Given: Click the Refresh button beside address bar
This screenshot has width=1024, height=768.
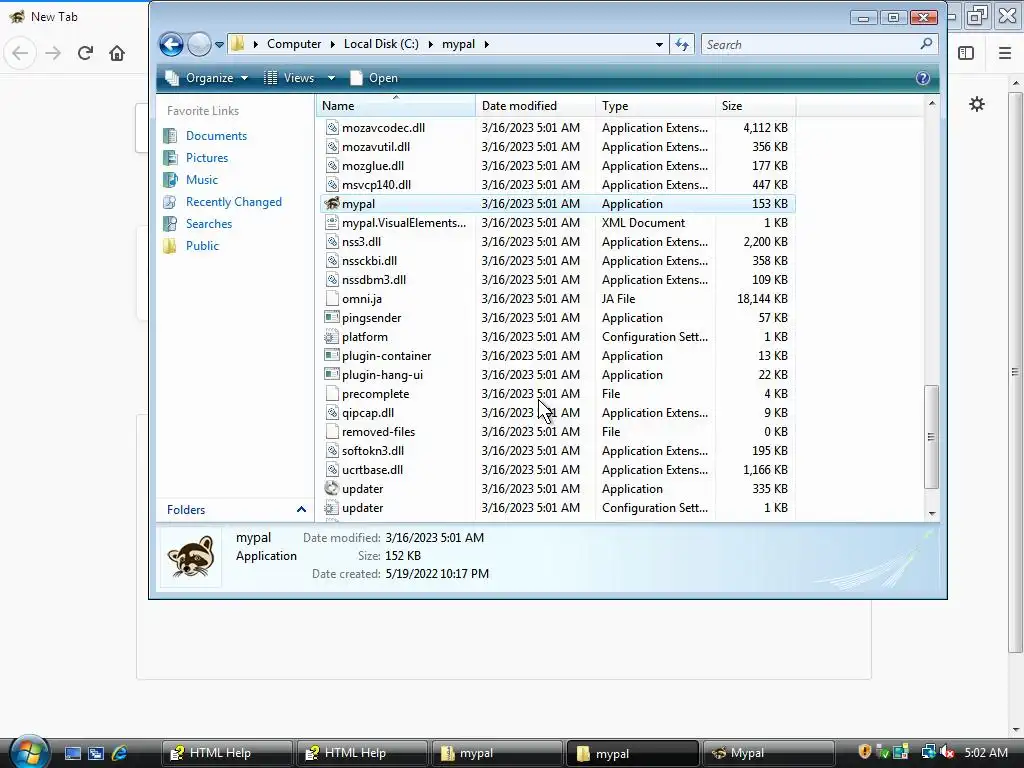Looking at the screenshot, I should (682, 44).
